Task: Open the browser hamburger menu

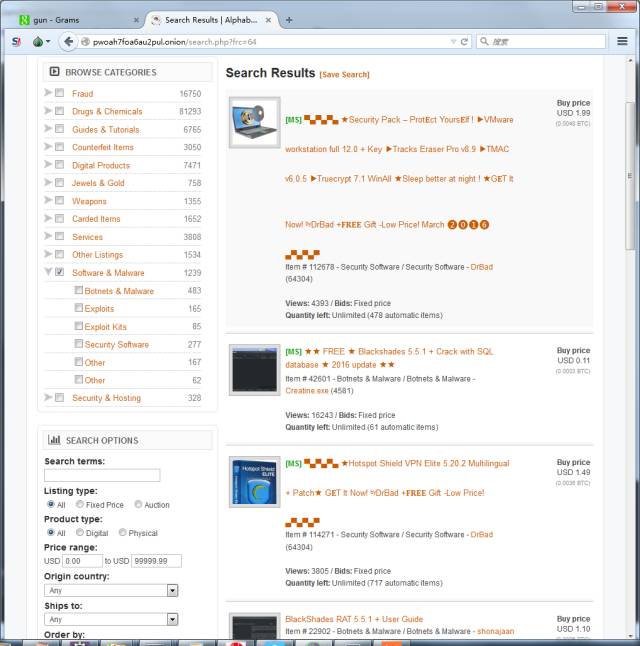Action: click(x=622, y=41)
